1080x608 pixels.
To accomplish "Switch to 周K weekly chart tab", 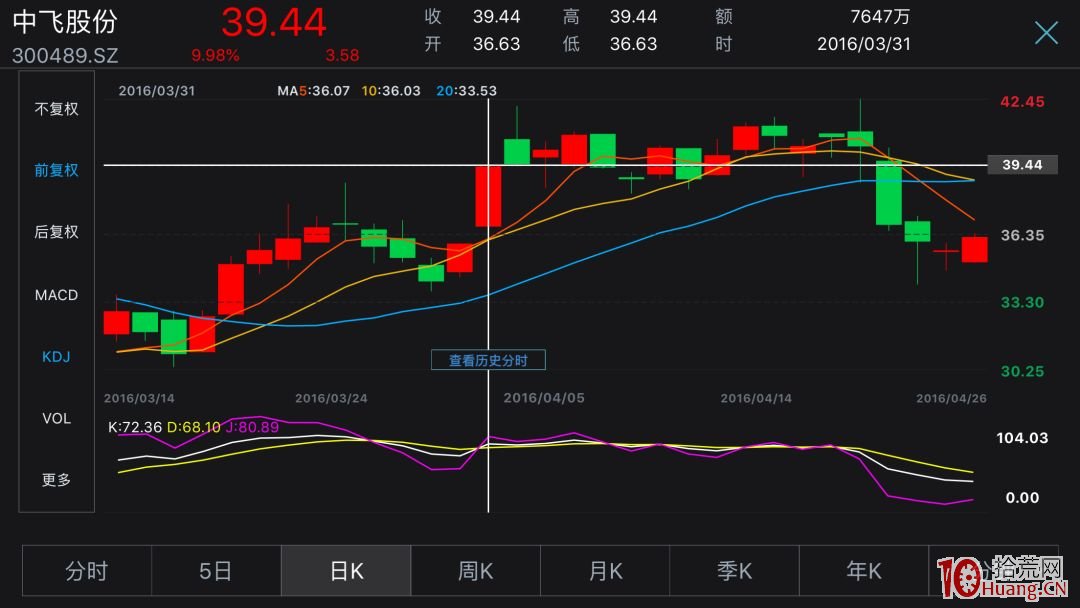I will pyautogui.click(x=476, y=571).
